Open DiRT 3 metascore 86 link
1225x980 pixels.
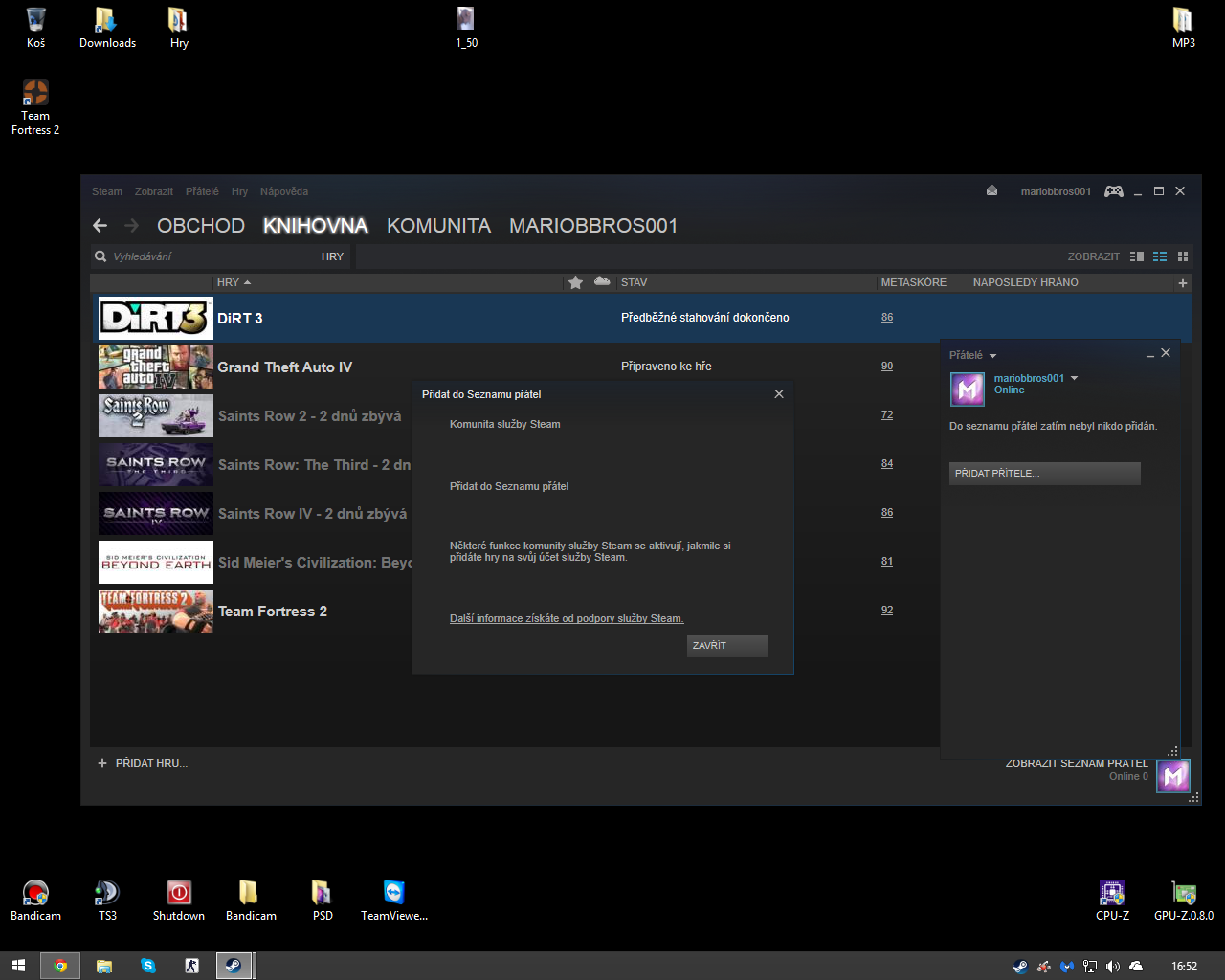pyautogui.click(x=887, y=318)
